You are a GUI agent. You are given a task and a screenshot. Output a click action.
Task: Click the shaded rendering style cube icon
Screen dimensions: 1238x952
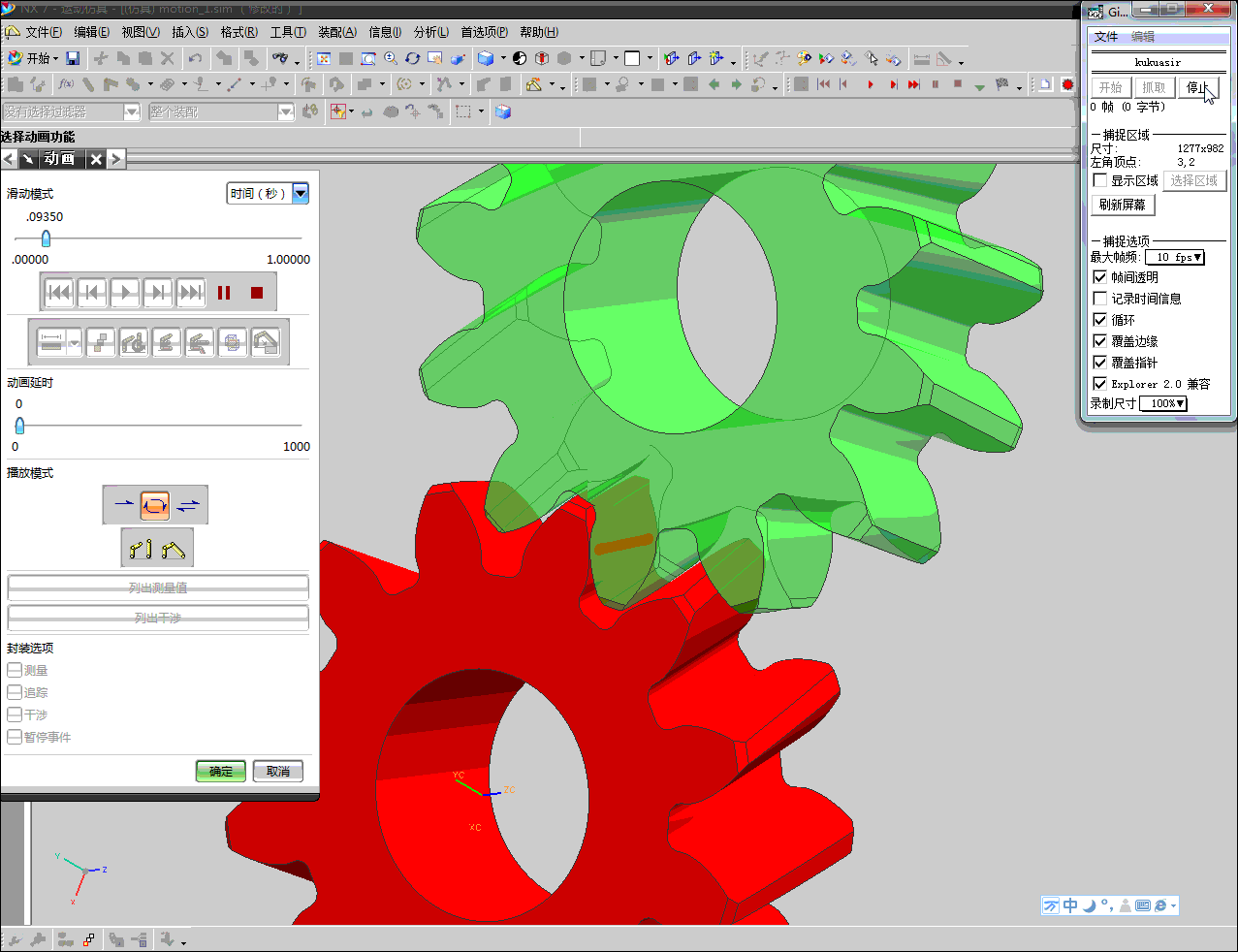486,58
